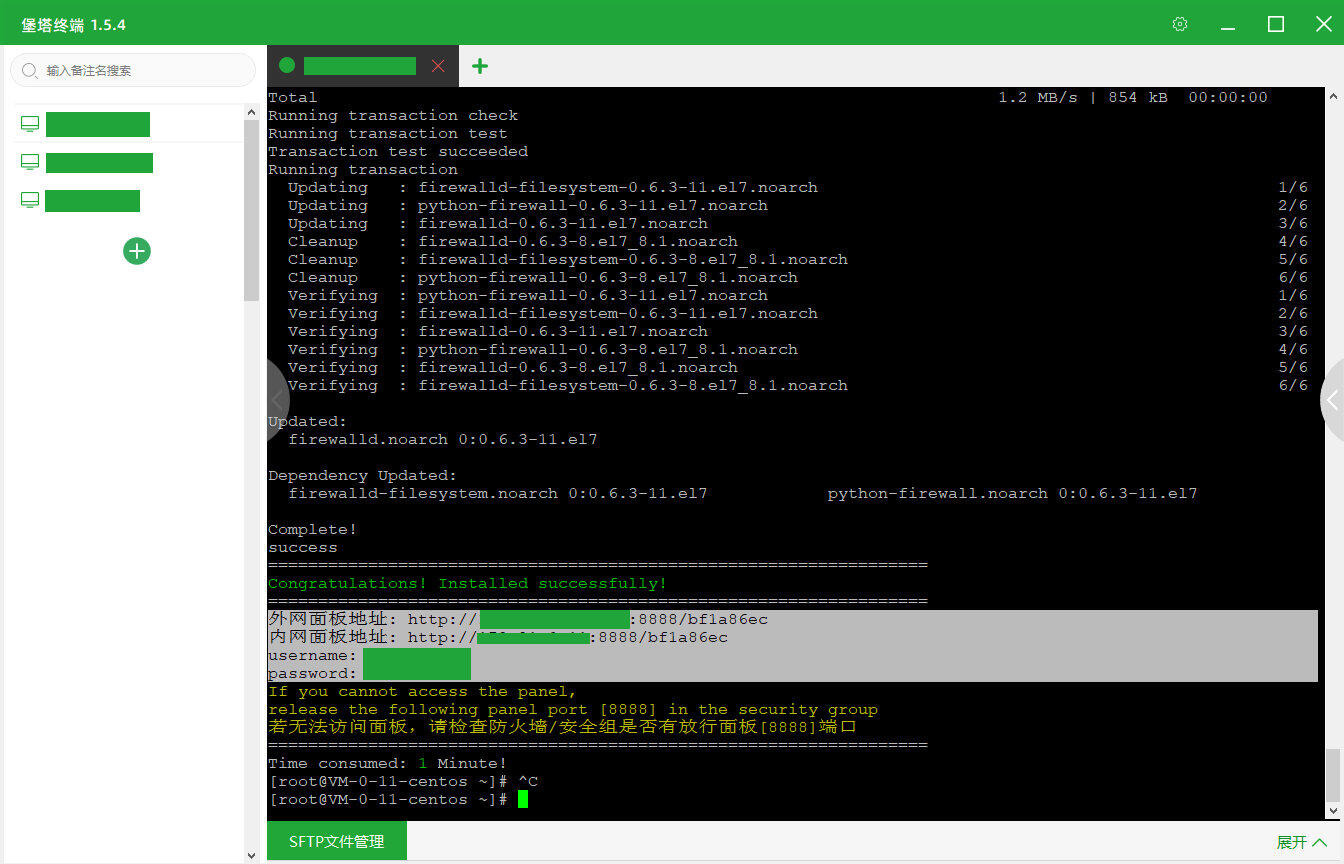This screenshot has width=1344, height=864.
Task: Click terminal scrollbar up arrow
Action: (1333, 96)
